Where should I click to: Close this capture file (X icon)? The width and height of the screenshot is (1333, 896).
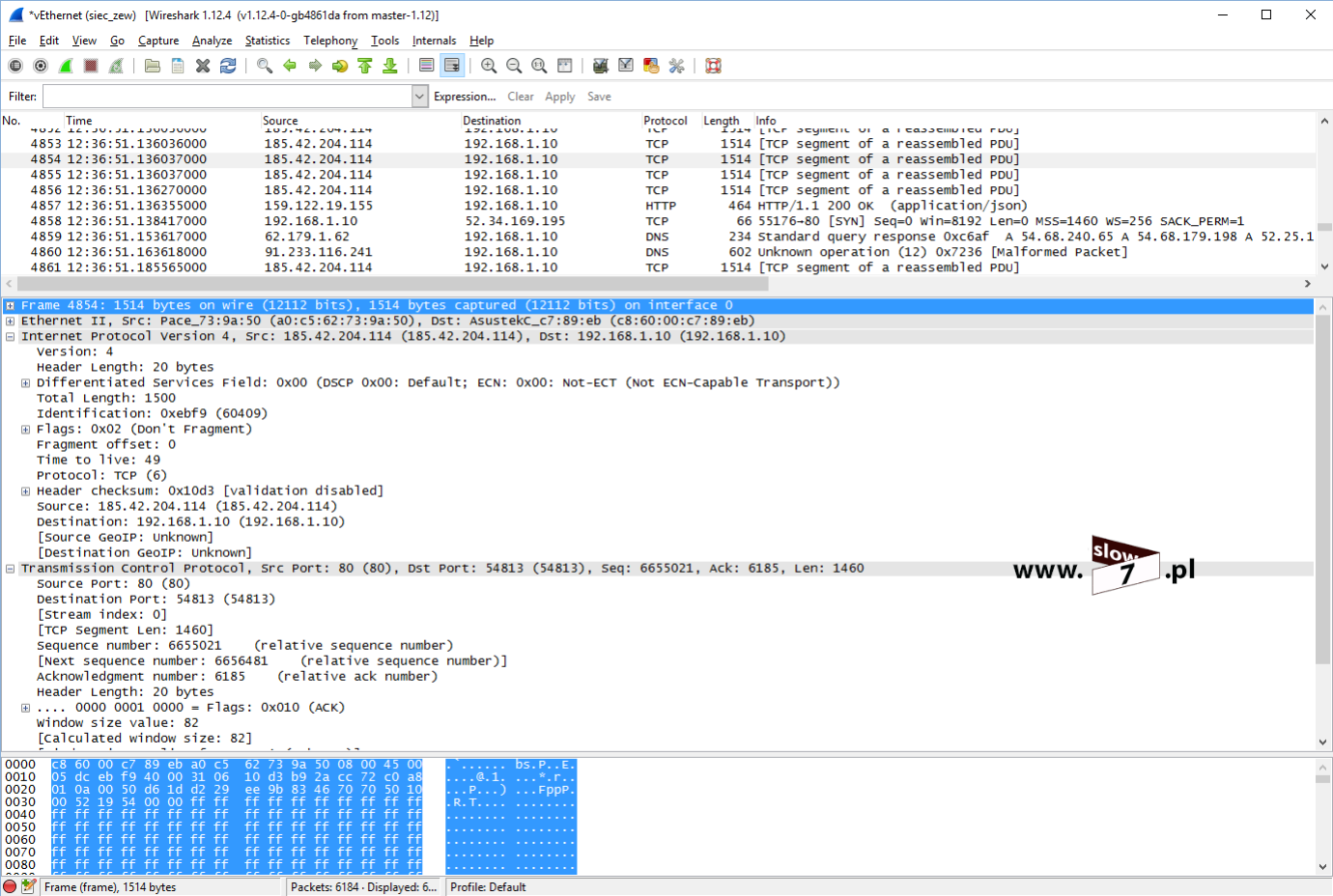click(x=203, y=66)
